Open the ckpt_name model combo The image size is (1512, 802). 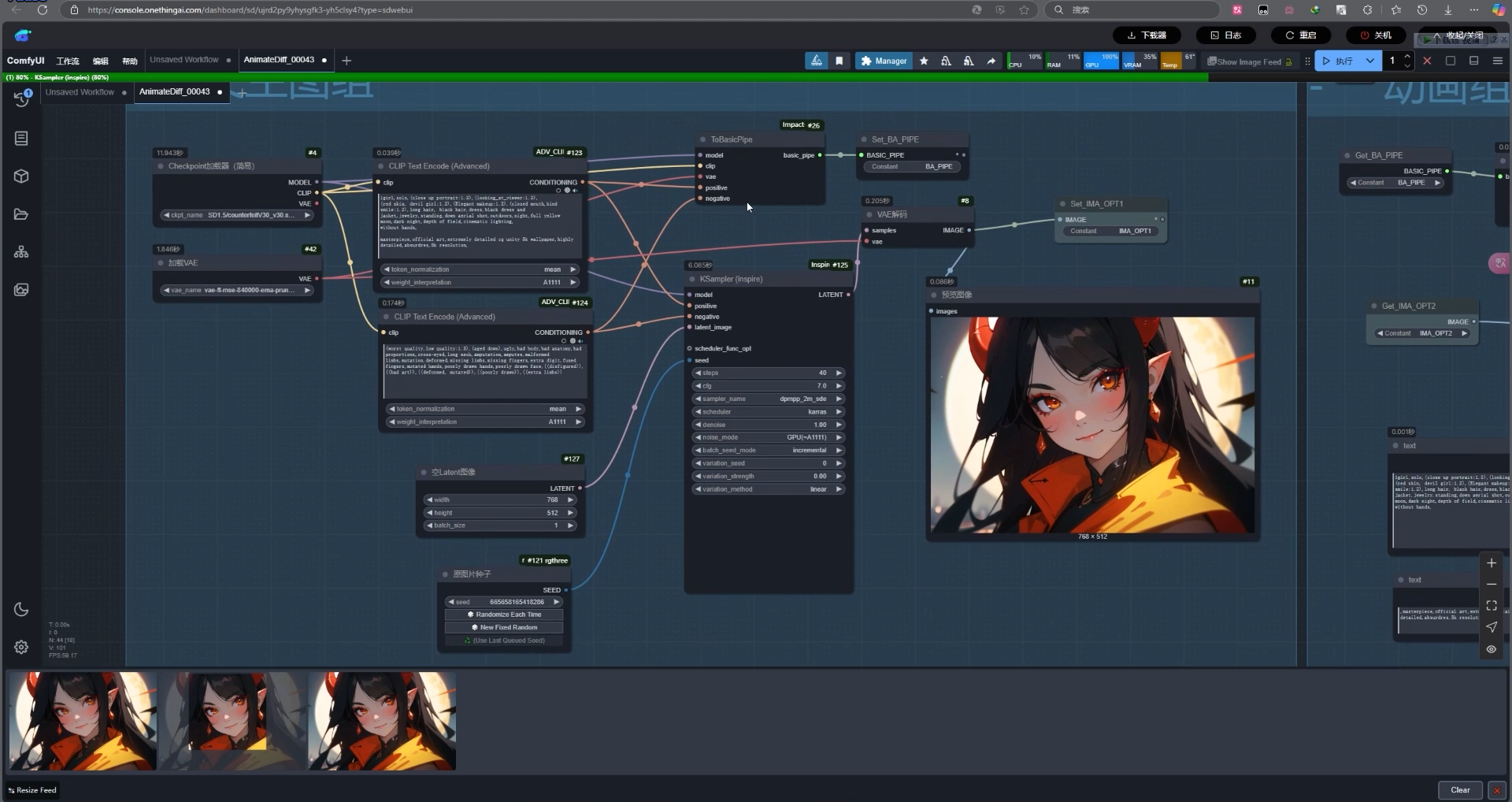tap(237, 215)
